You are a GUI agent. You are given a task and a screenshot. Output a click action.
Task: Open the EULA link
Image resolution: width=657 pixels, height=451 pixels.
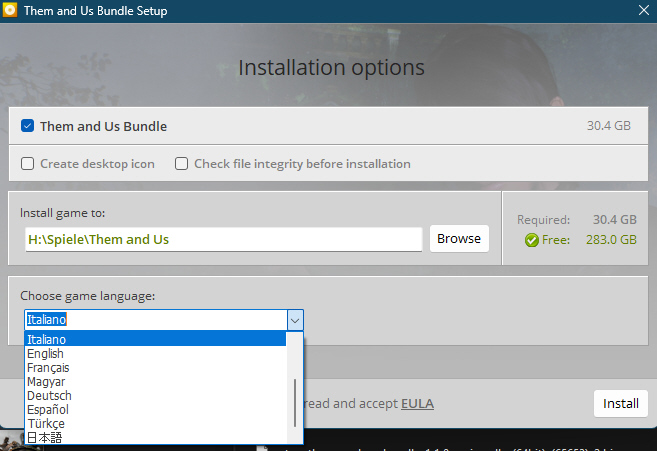[x=417, y=403]
